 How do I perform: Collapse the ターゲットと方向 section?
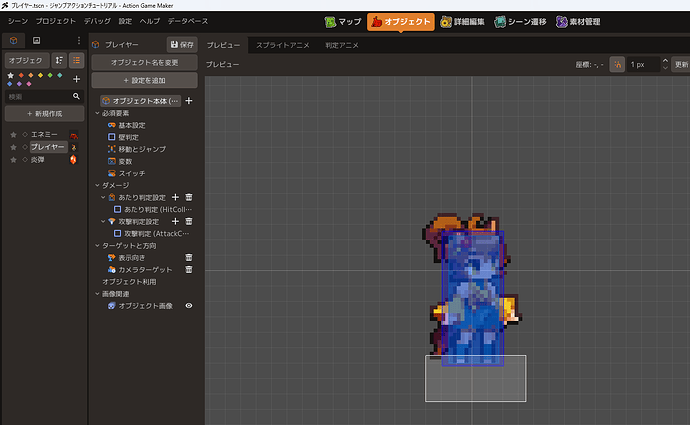tap(98, 245)
